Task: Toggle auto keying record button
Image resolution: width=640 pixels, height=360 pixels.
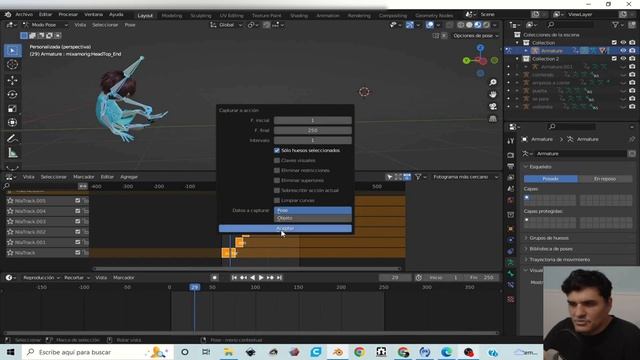Action: tap(214, 278)
